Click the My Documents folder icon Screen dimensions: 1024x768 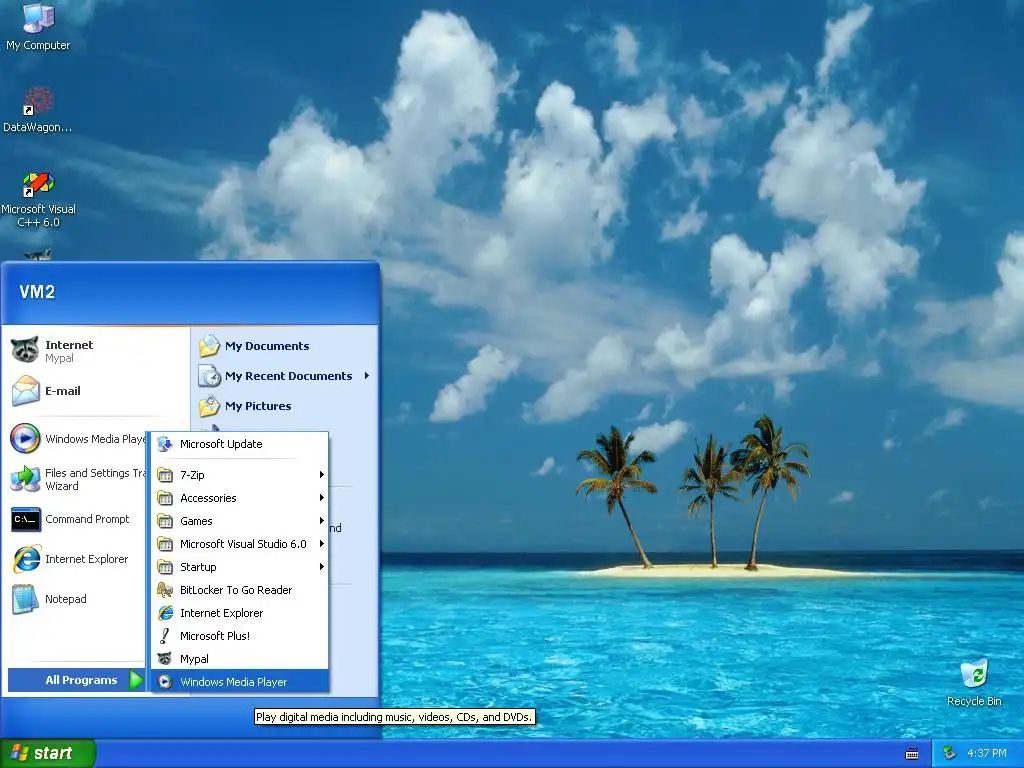[x=209, y=345]
